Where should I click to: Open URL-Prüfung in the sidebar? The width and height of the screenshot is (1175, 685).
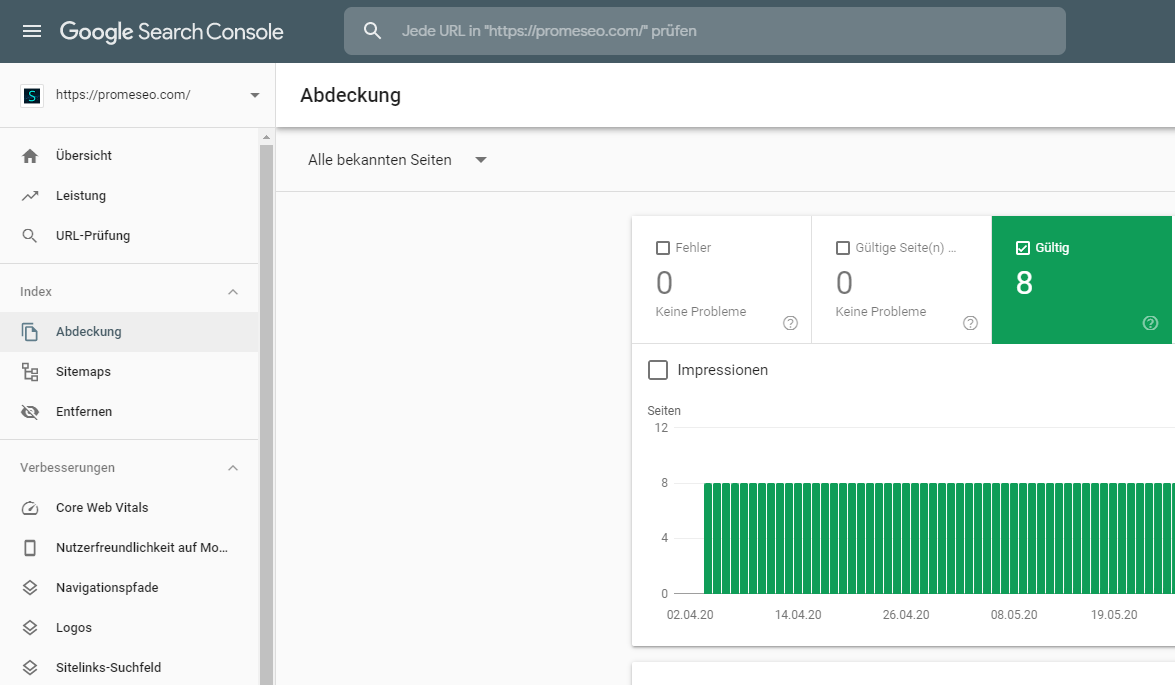[x=93, y=236]
